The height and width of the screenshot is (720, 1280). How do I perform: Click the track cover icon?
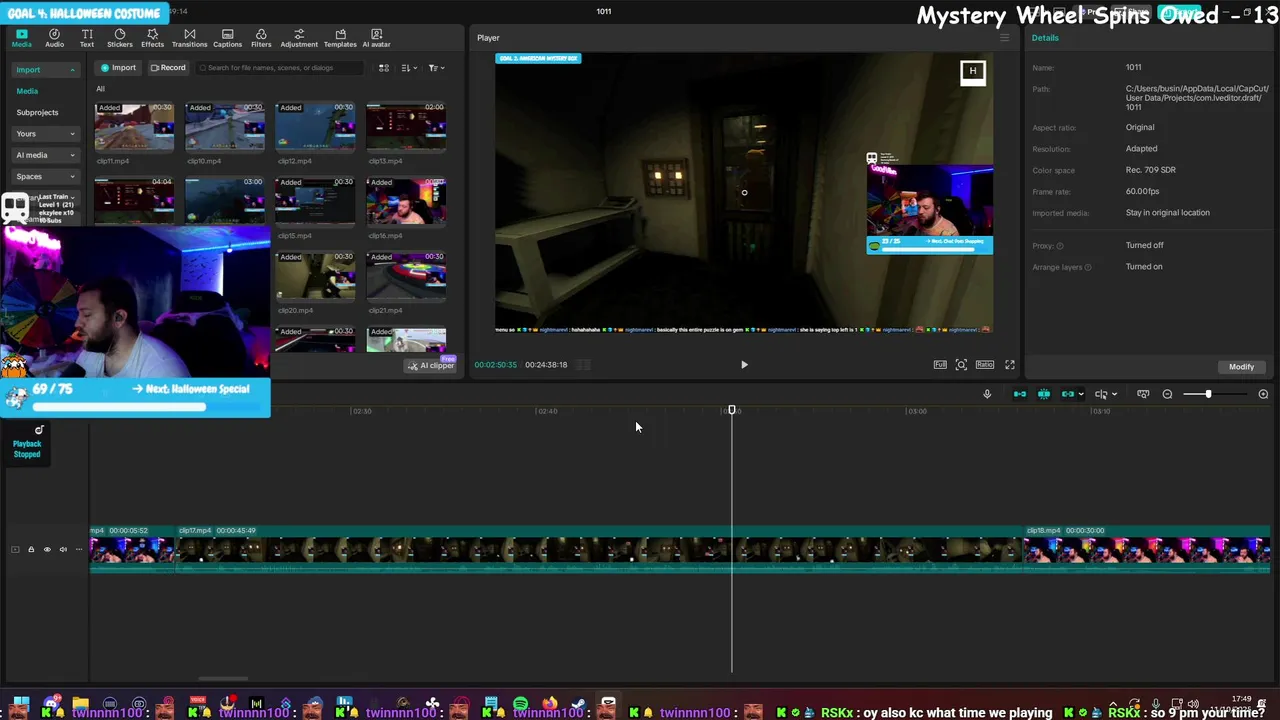(15, 549)
